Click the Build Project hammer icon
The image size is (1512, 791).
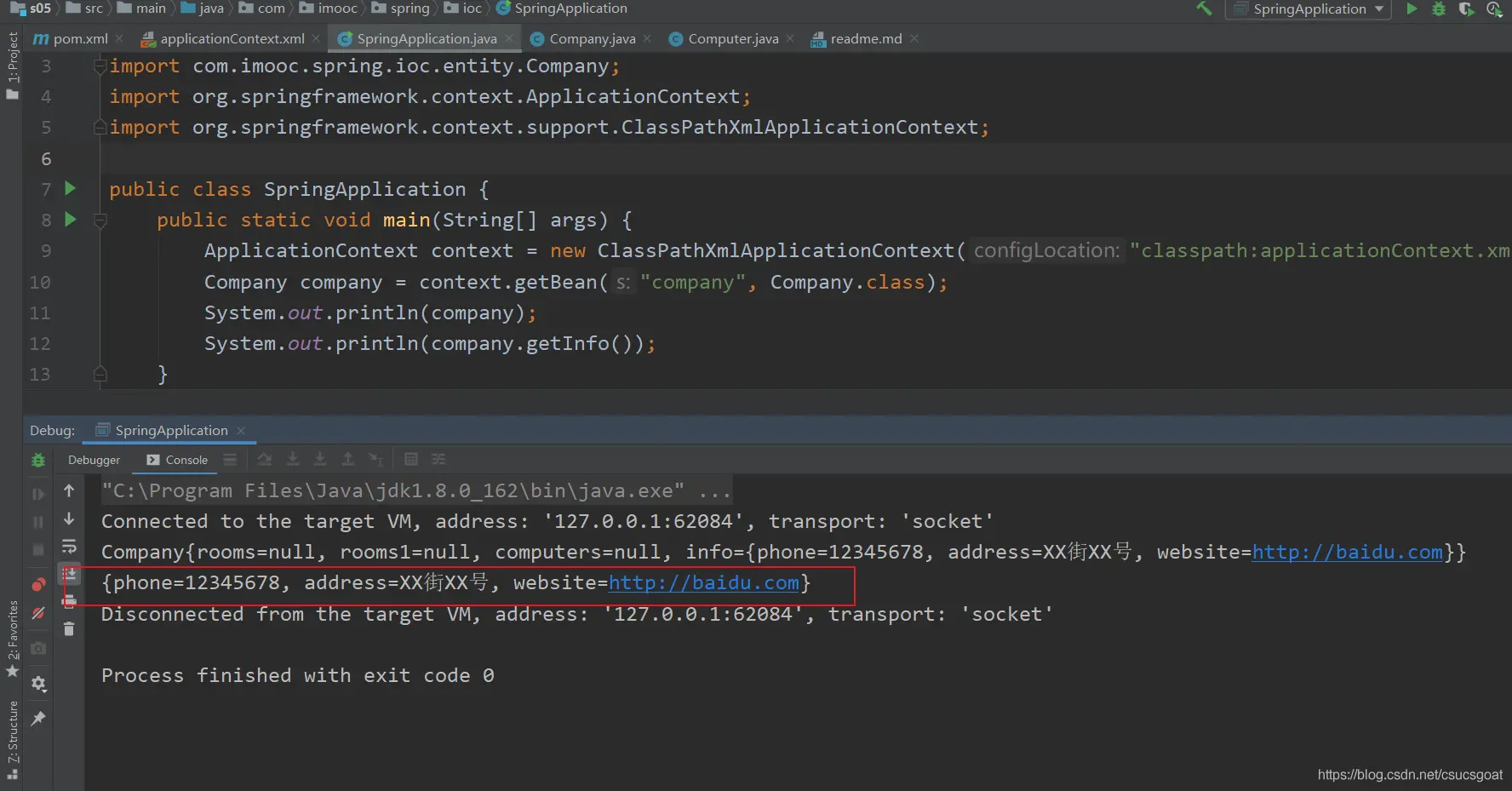(1204, 9)
